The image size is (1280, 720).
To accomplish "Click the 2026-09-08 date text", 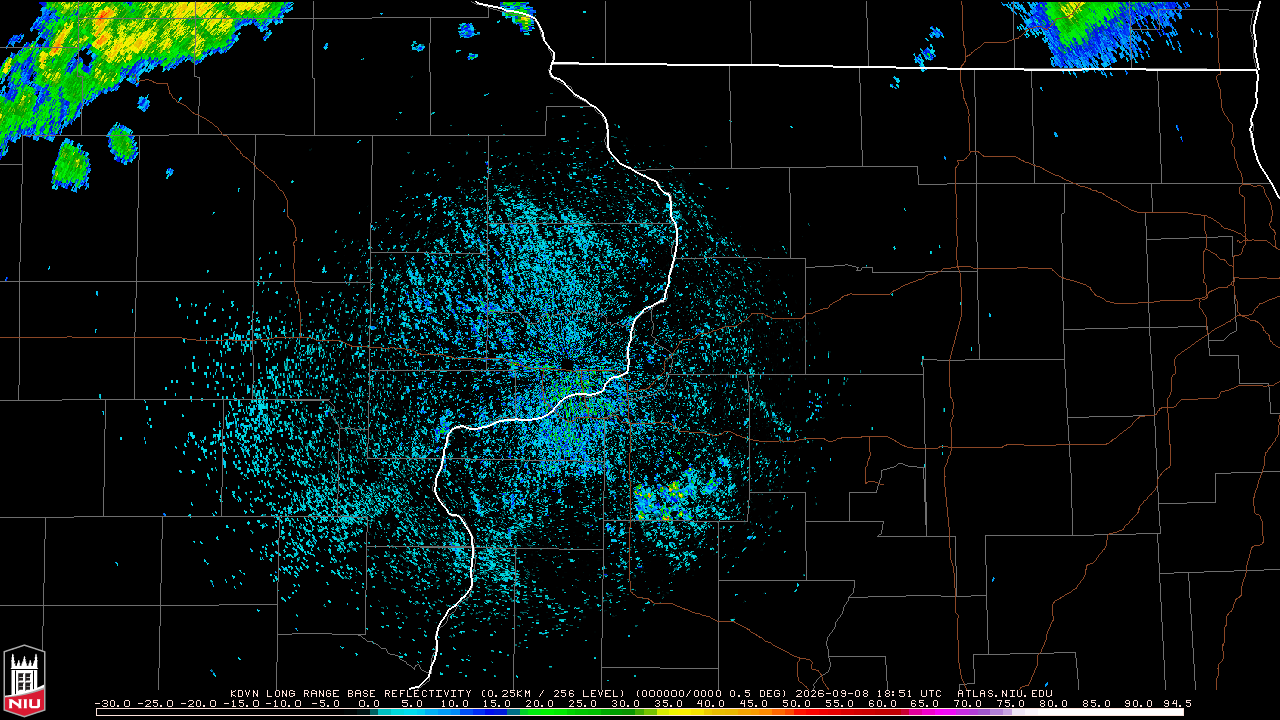I will click(832, 693).
